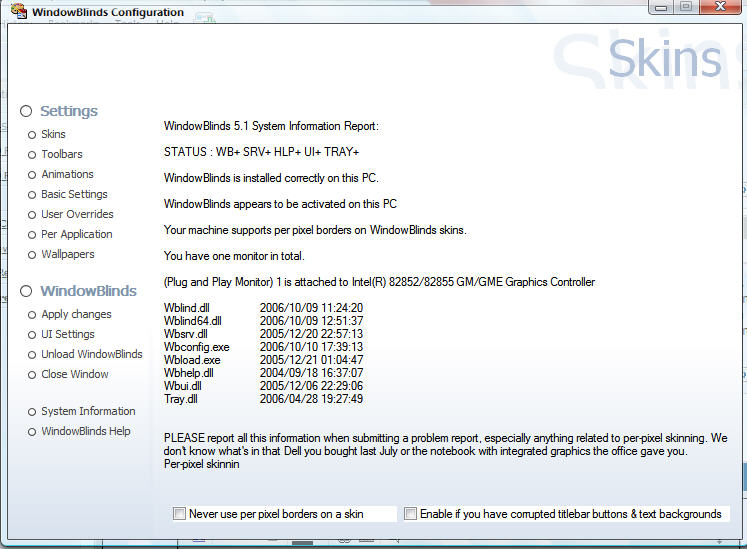Select User Overrides in the sidebar
Screen dimensions: 747x549
pyautogui.click(x=77, y=214)
